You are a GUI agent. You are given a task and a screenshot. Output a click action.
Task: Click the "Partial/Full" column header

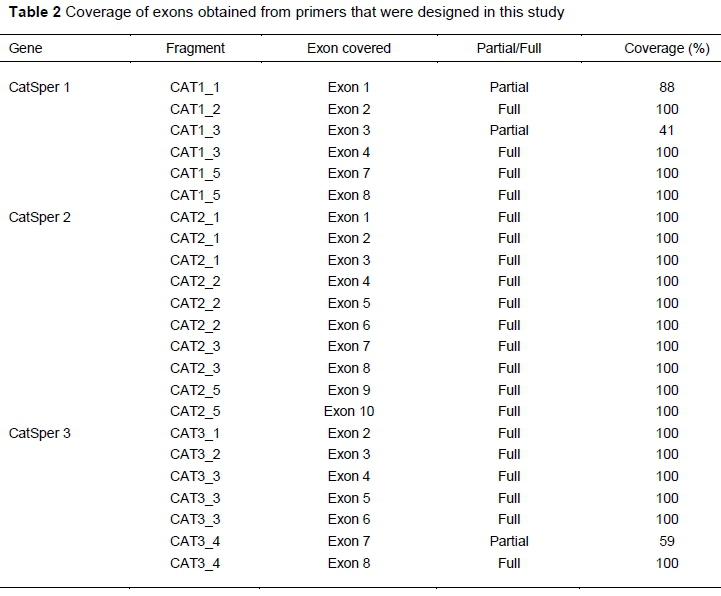click(x=509, y=48)
